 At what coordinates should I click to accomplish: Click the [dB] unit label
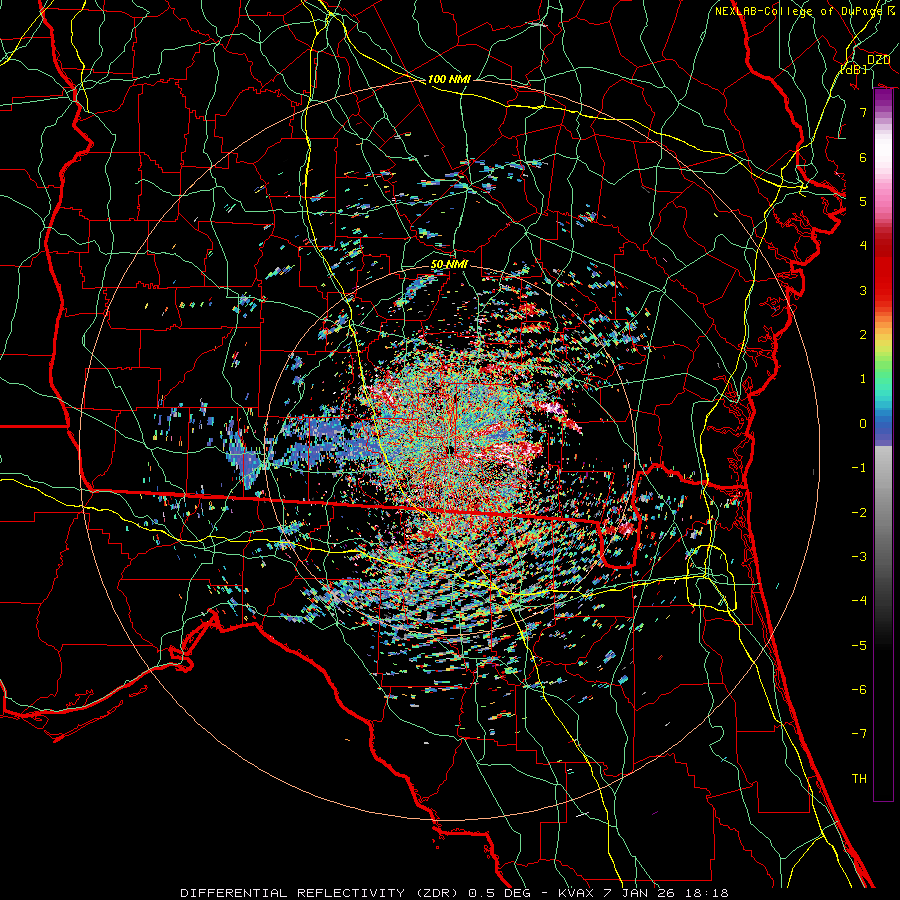tap(853, 69)
